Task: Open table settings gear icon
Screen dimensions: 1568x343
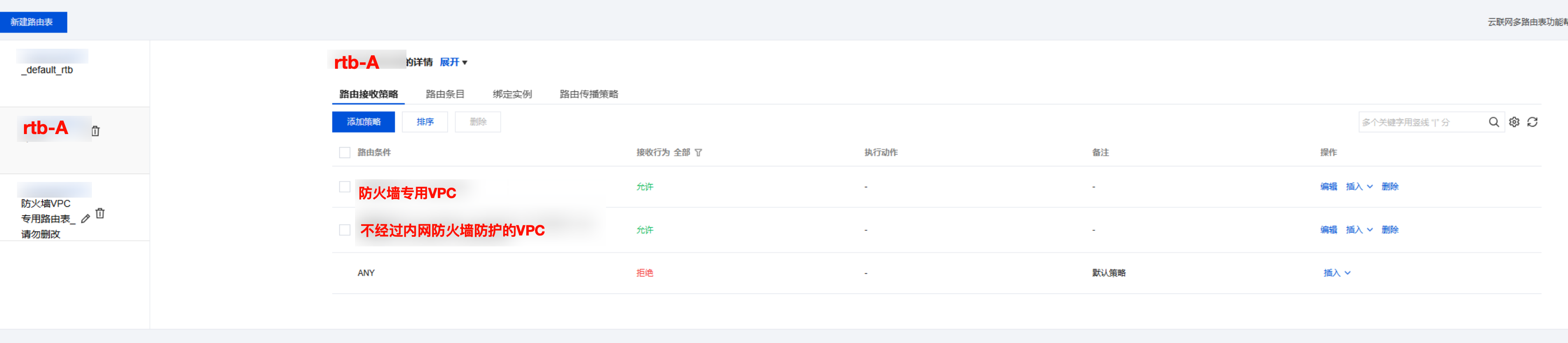Action: tap(1514, 122)
